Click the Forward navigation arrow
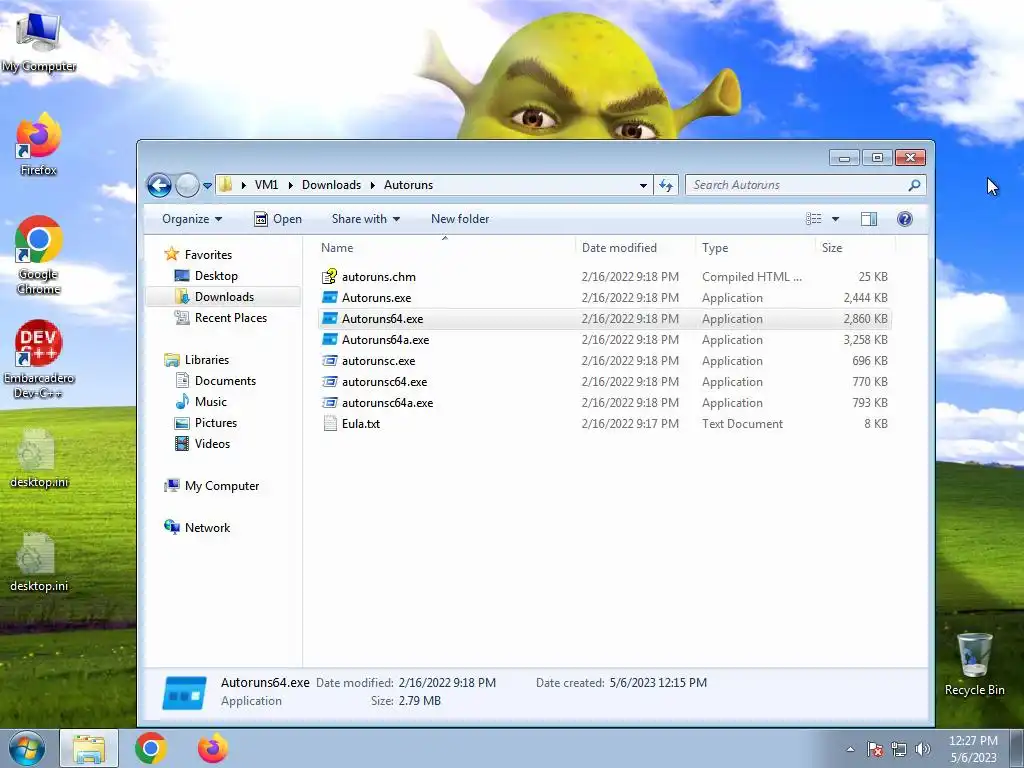Viewport: 1024px width, 768px height. [187, 185]
